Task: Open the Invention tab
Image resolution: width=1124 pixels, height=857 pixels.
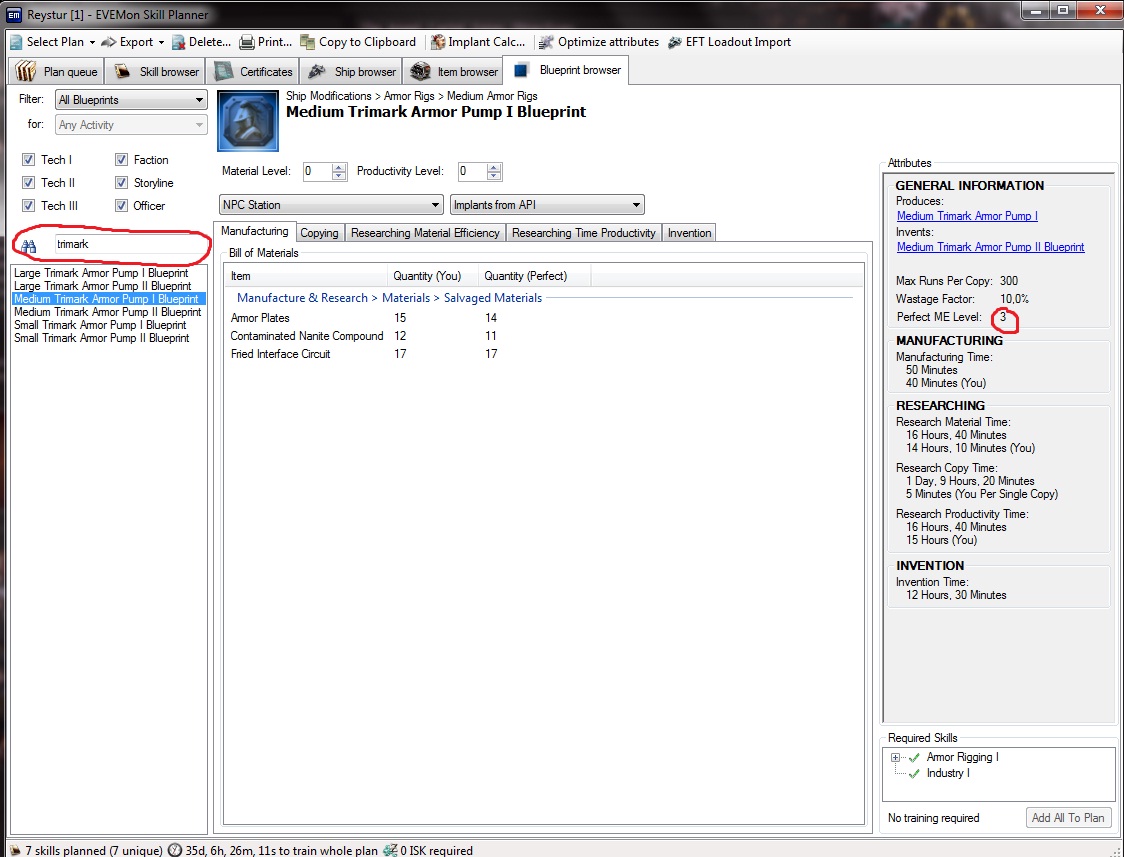Action: 689,233
